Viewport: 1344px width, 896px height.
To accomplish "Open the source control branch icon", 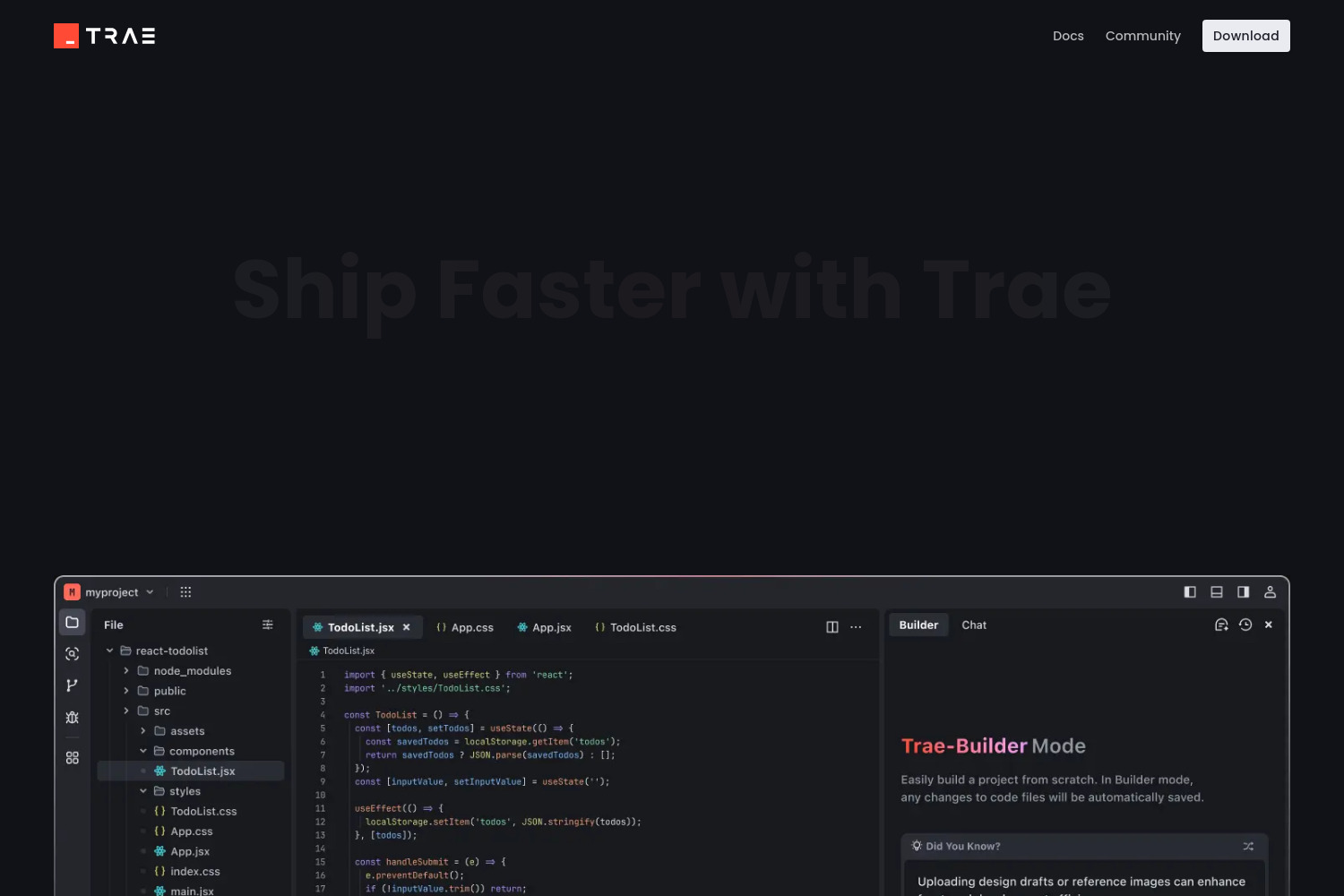I will coord(73,685).
